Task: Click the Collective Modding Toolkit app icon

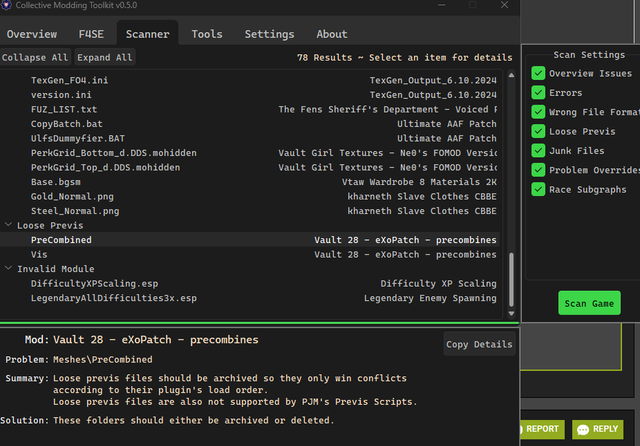Action: (x=6, y=5)
